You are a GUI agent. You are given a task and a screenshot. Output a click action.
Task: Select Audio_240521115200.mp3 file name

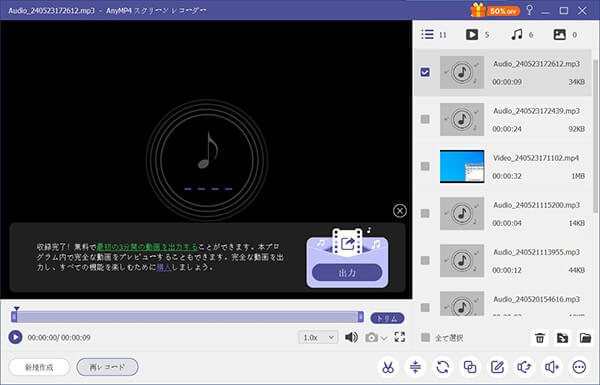click(x=536, y=205)
